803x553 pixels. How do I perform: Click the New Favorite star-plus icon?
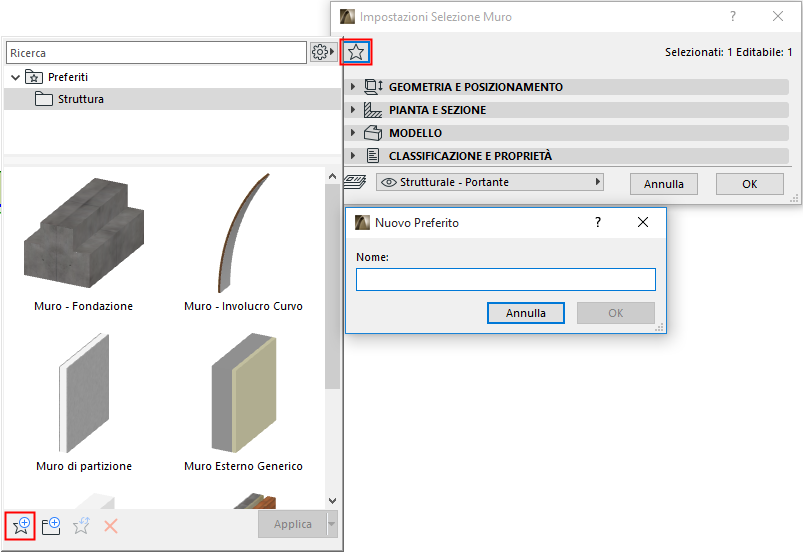20,525
